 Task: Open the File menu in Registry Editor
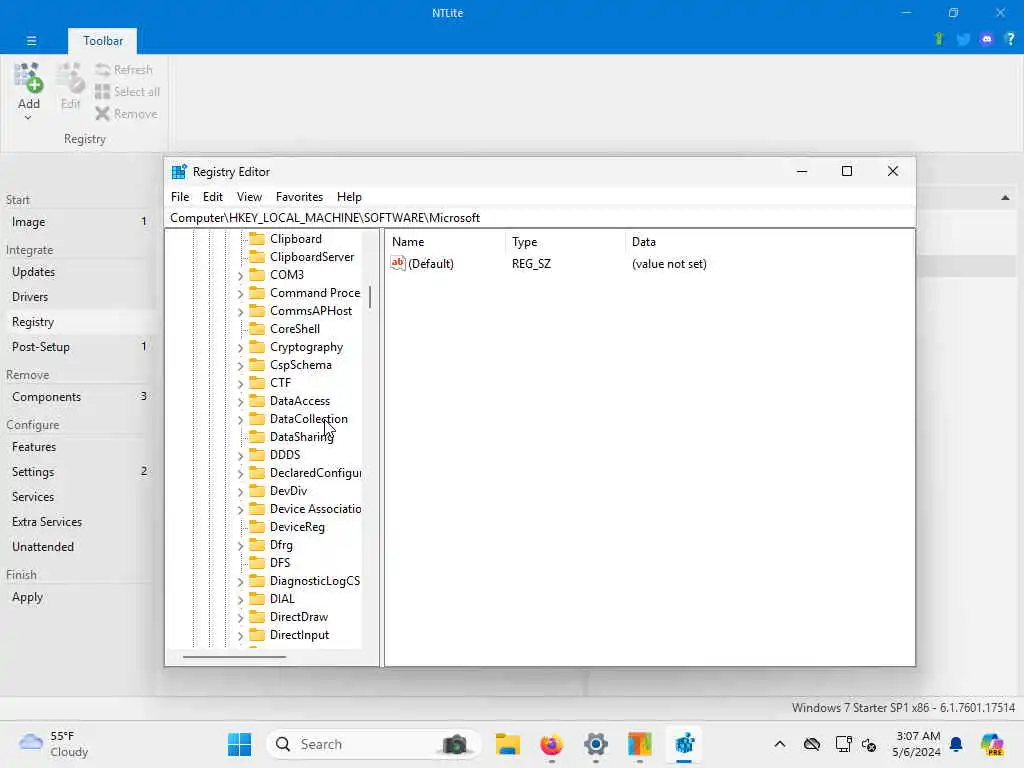(180, 197)
